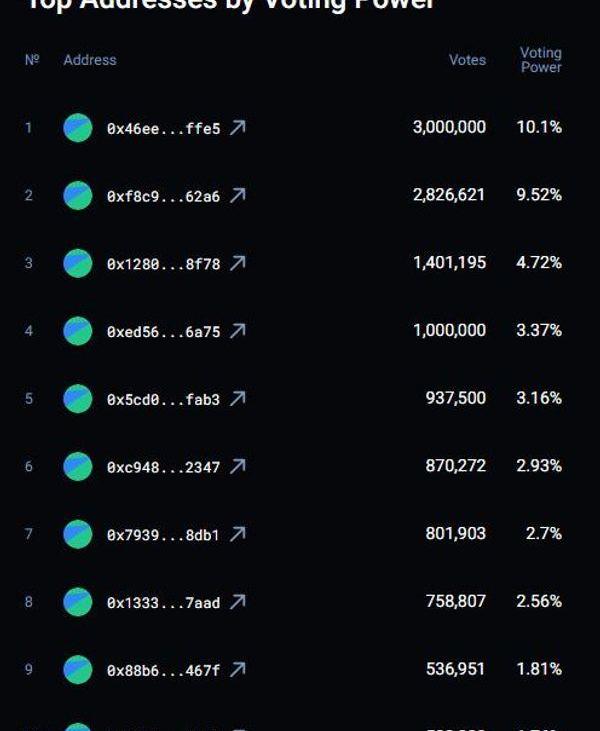
Task: Open address 0x5cd0...fab3 profile
Action: pos(163,399)
